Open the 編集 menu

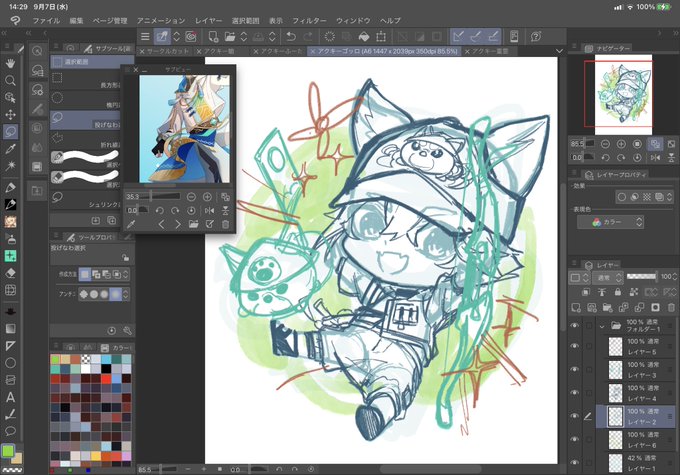pos(76,20)
